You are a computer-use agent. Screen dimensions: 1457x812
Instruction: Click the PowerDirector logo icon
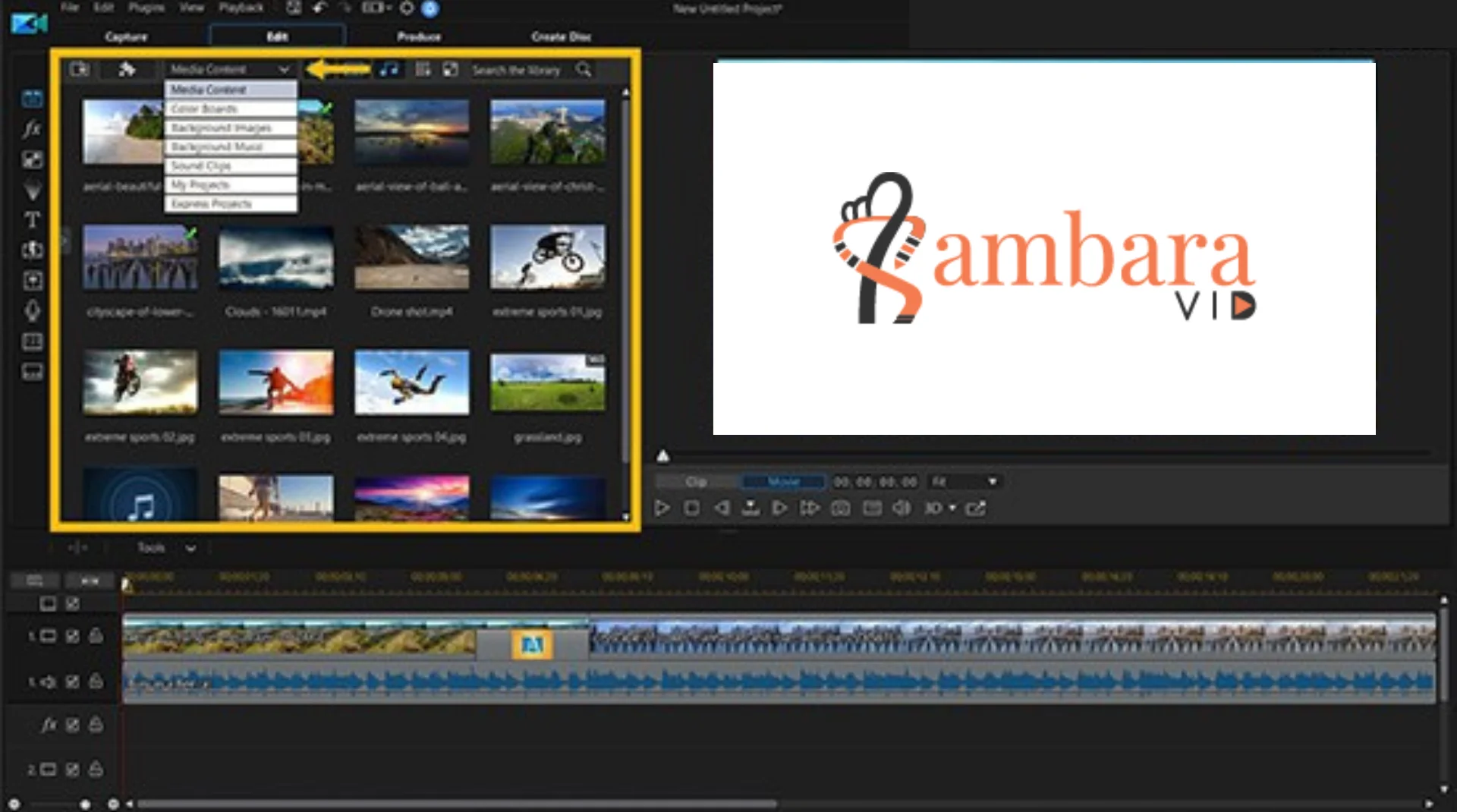tap(29, 24)
